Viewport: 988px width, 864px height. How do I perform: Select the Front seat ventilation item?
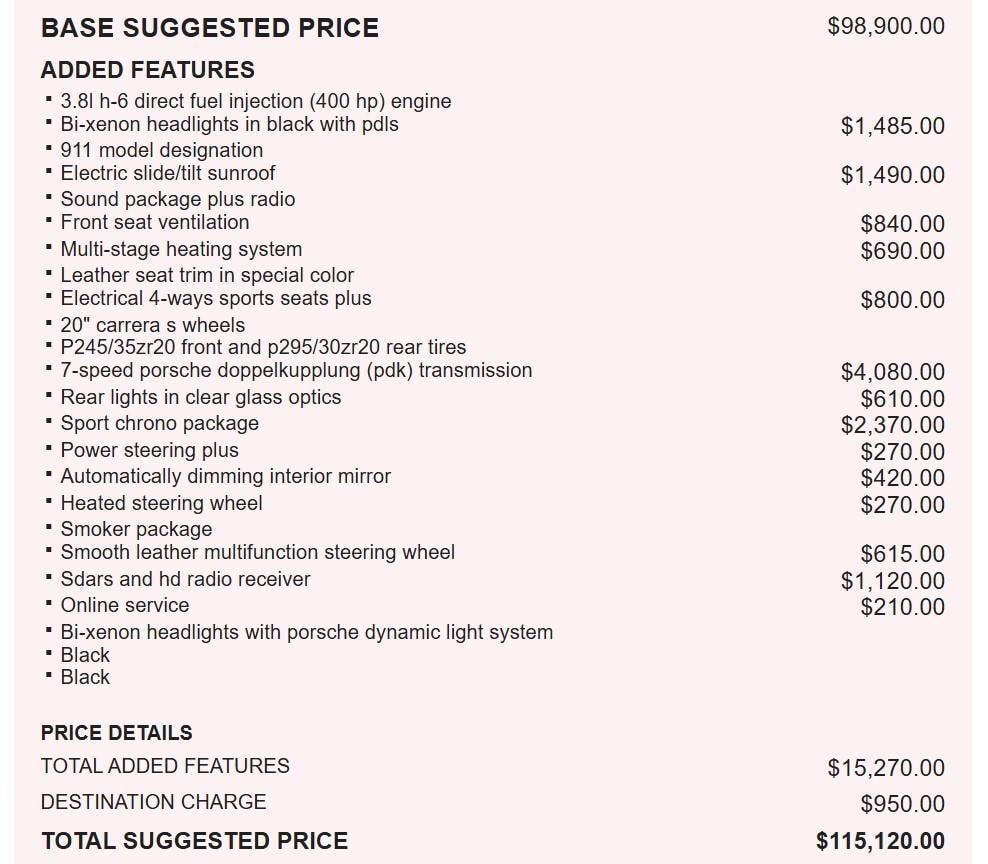[155, 222]
